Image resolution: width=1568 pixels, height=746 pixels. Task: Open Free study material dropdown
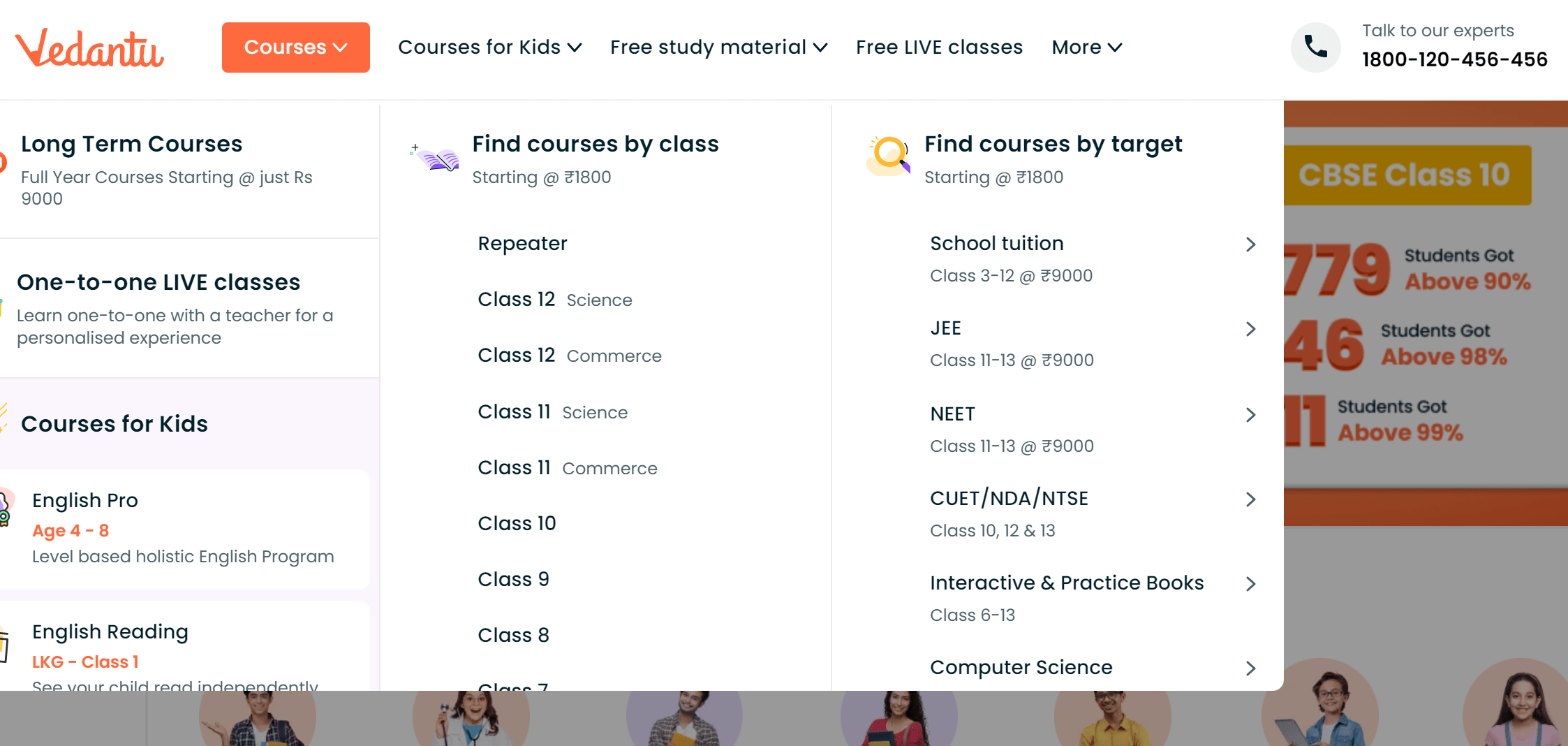pyautogui.click(x=718, y=47)
